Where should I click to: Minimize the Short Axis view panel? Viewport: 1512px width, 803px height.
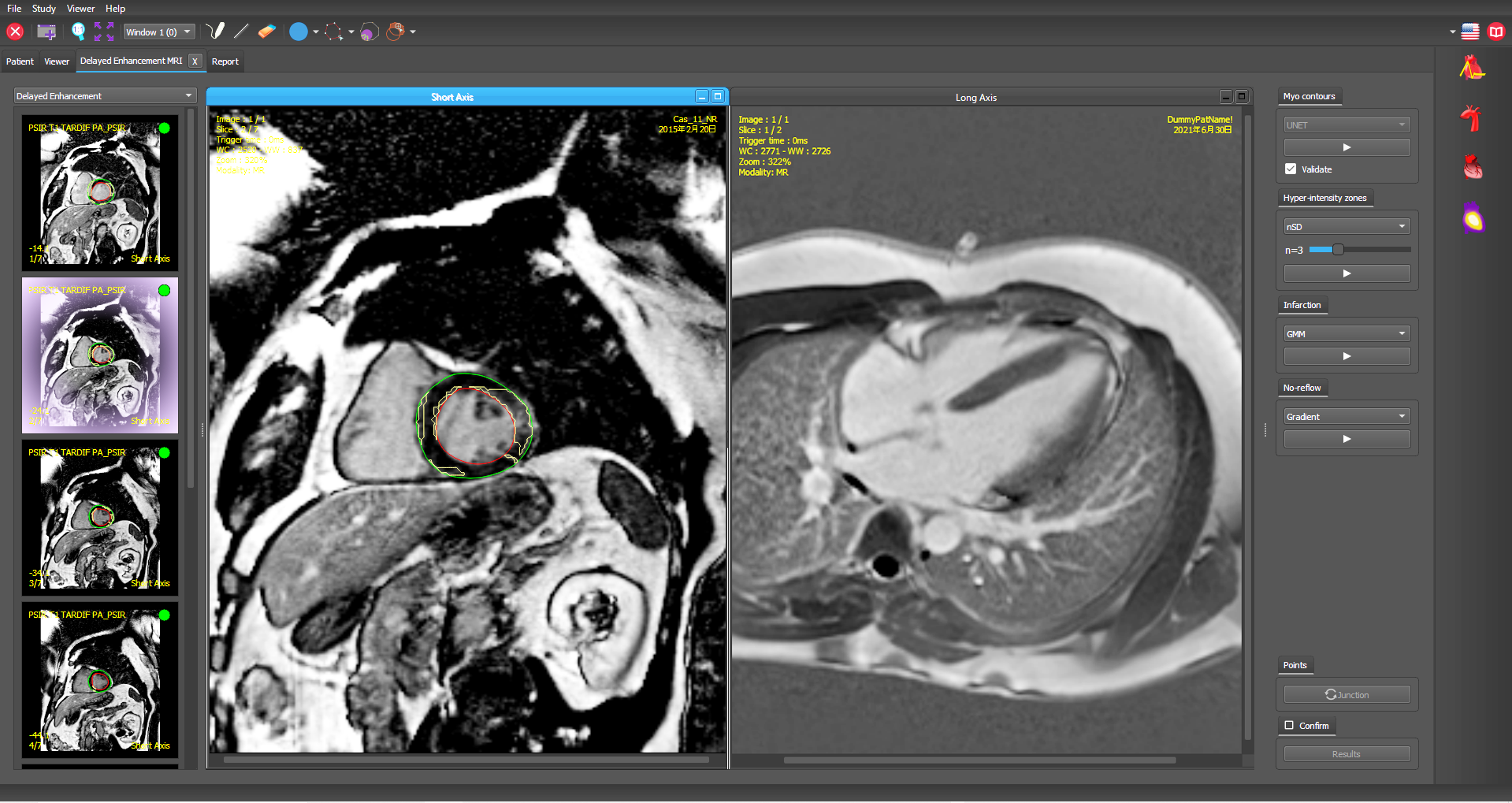702,97
